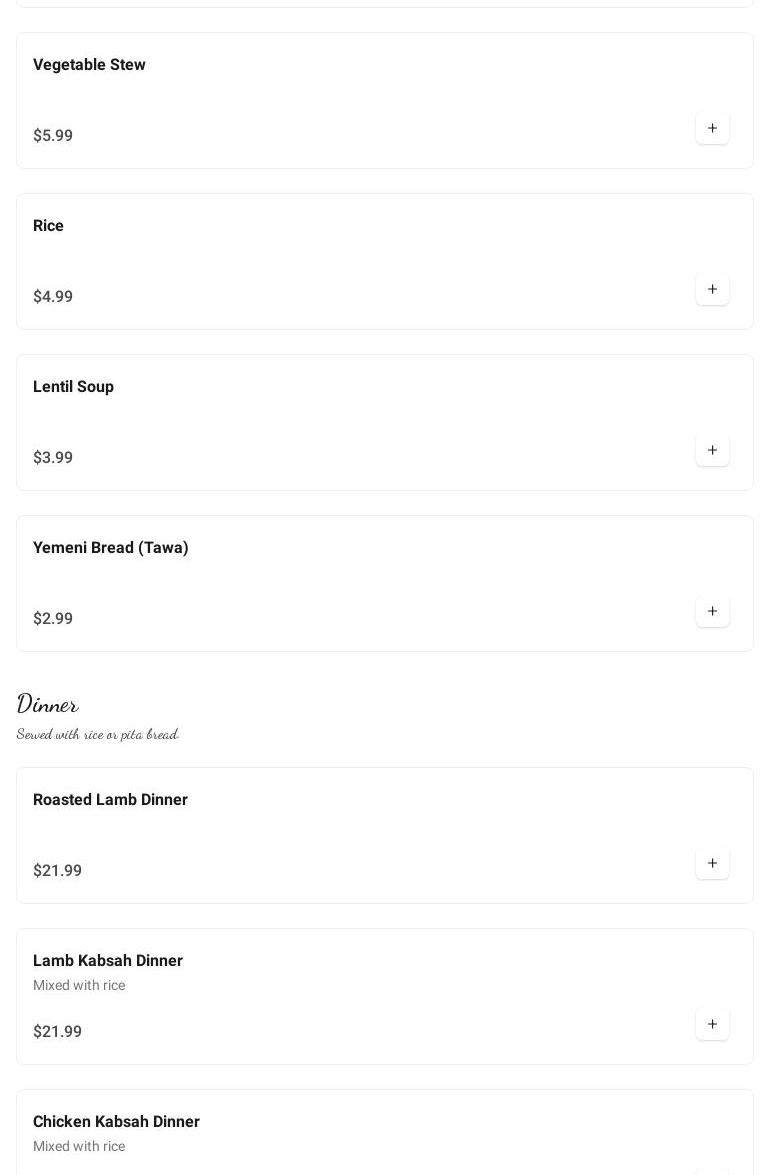
Task: Open the Chicken Kabsah Dinner item title
Action: point(116,1122)
